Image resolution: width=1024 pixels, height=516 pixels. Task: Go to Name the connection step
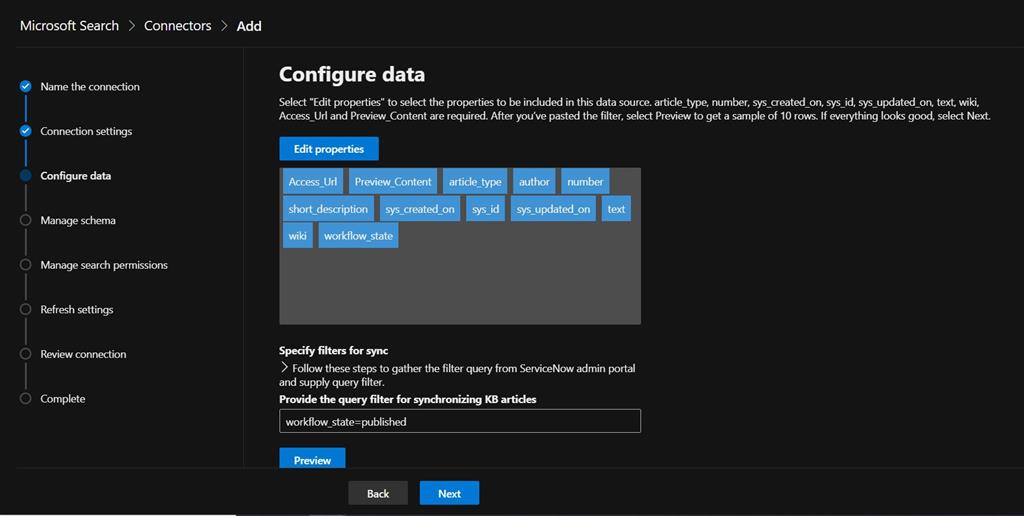point(90,86)
